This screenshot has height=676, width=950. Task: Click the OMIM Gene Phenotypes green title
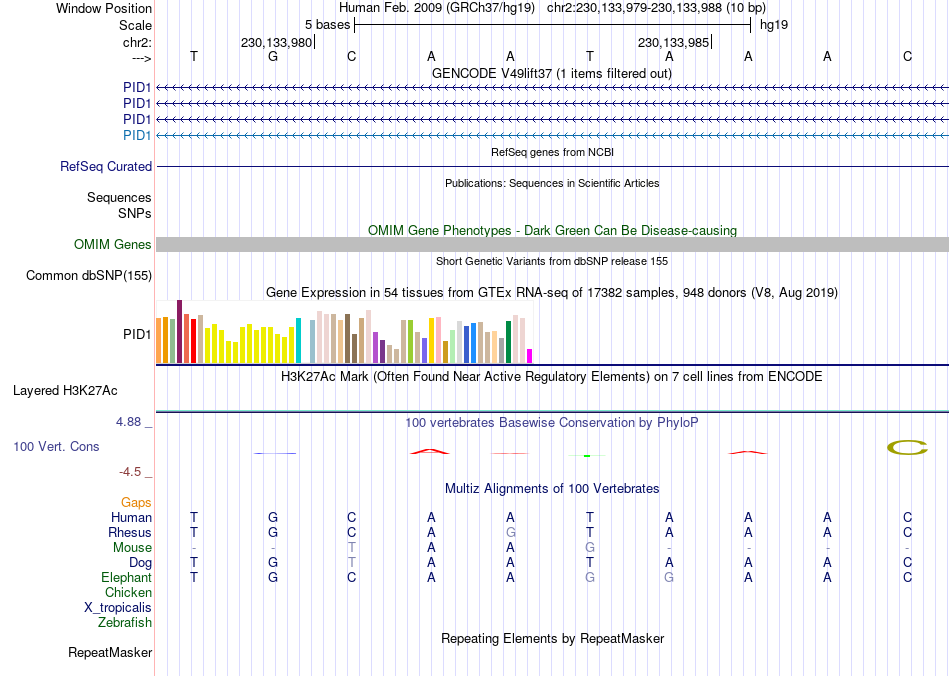tap(553, 231)
